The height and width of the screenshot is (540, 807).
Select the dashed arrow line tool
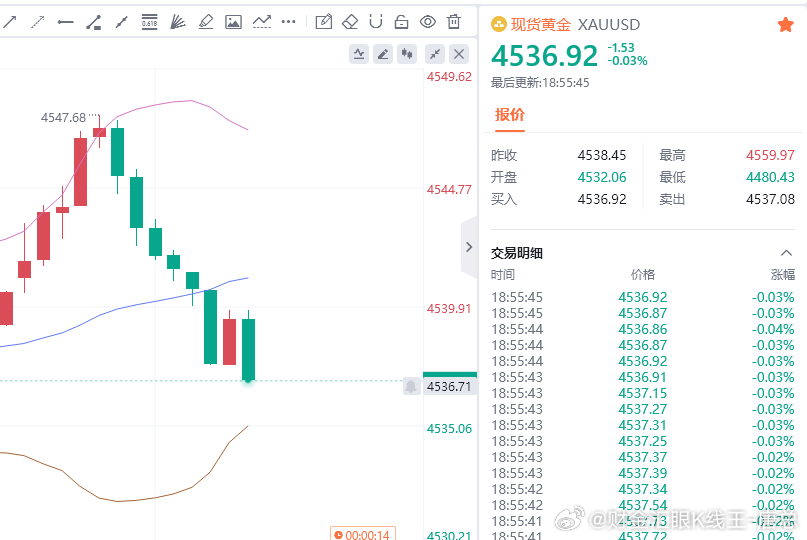[38, 22]
